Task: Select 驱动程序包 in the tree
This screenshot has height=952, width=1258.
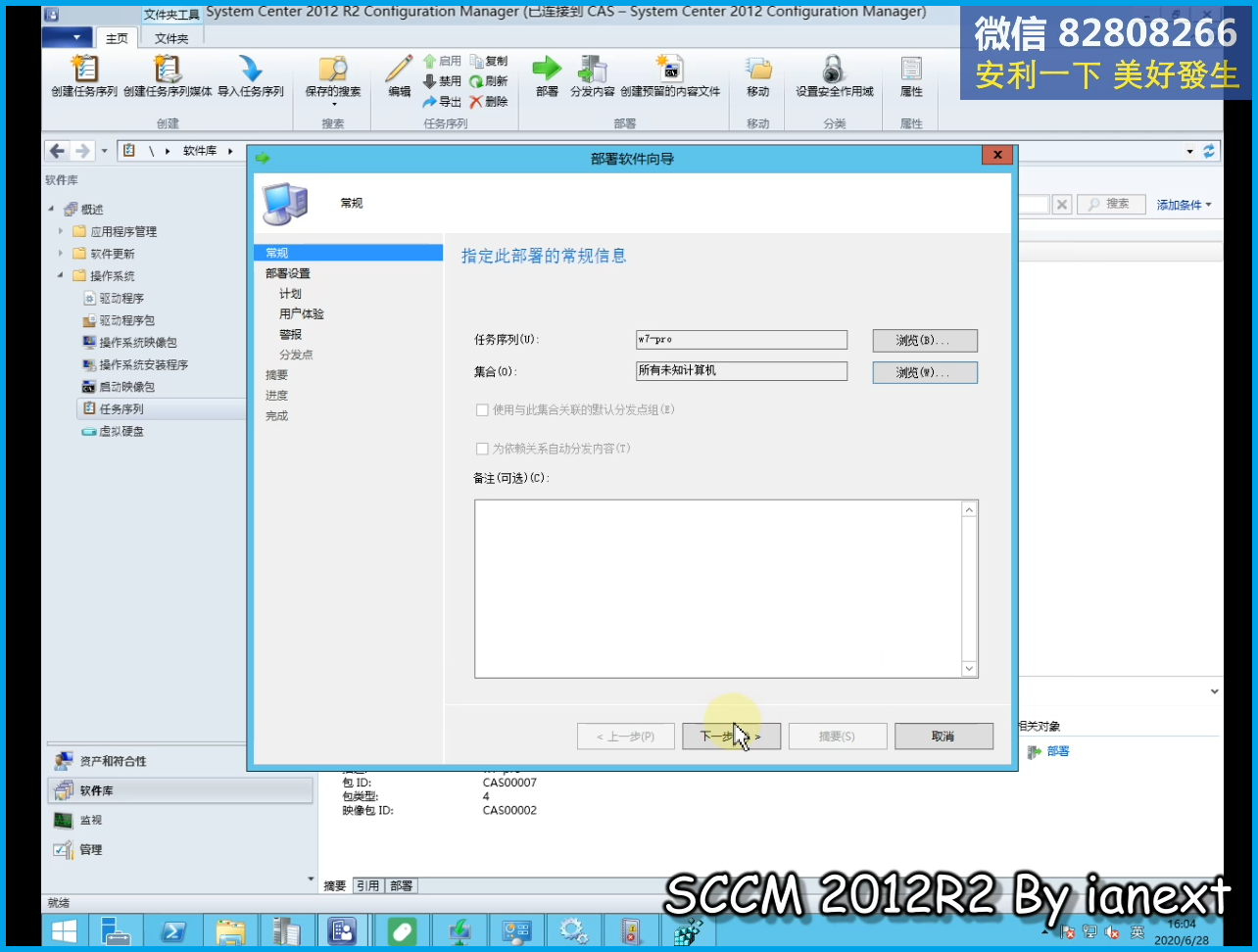Action: click(120, 320)
